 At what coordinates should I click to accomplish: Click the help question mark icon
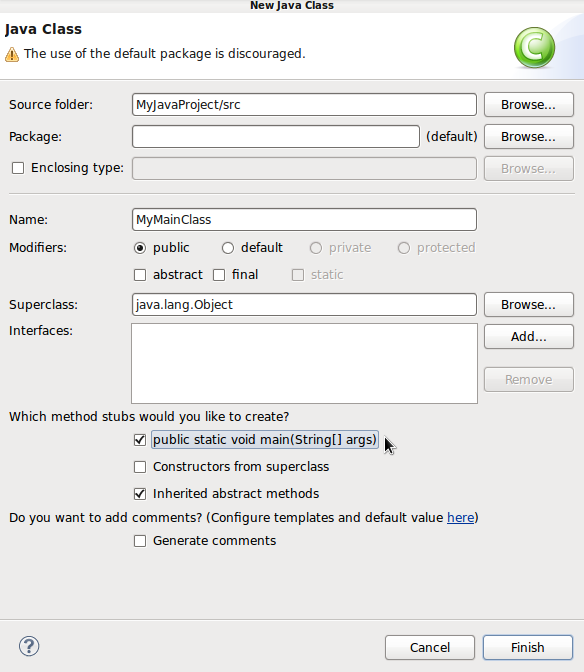tap(29, 646)
